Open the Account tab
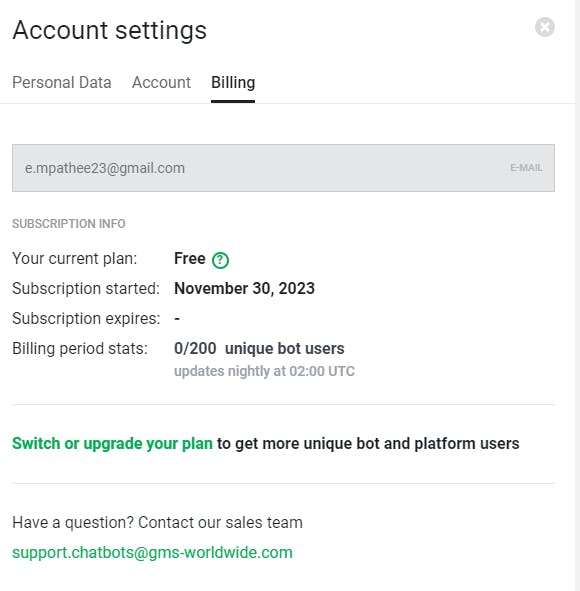580x591 pixels. point(161,83)
